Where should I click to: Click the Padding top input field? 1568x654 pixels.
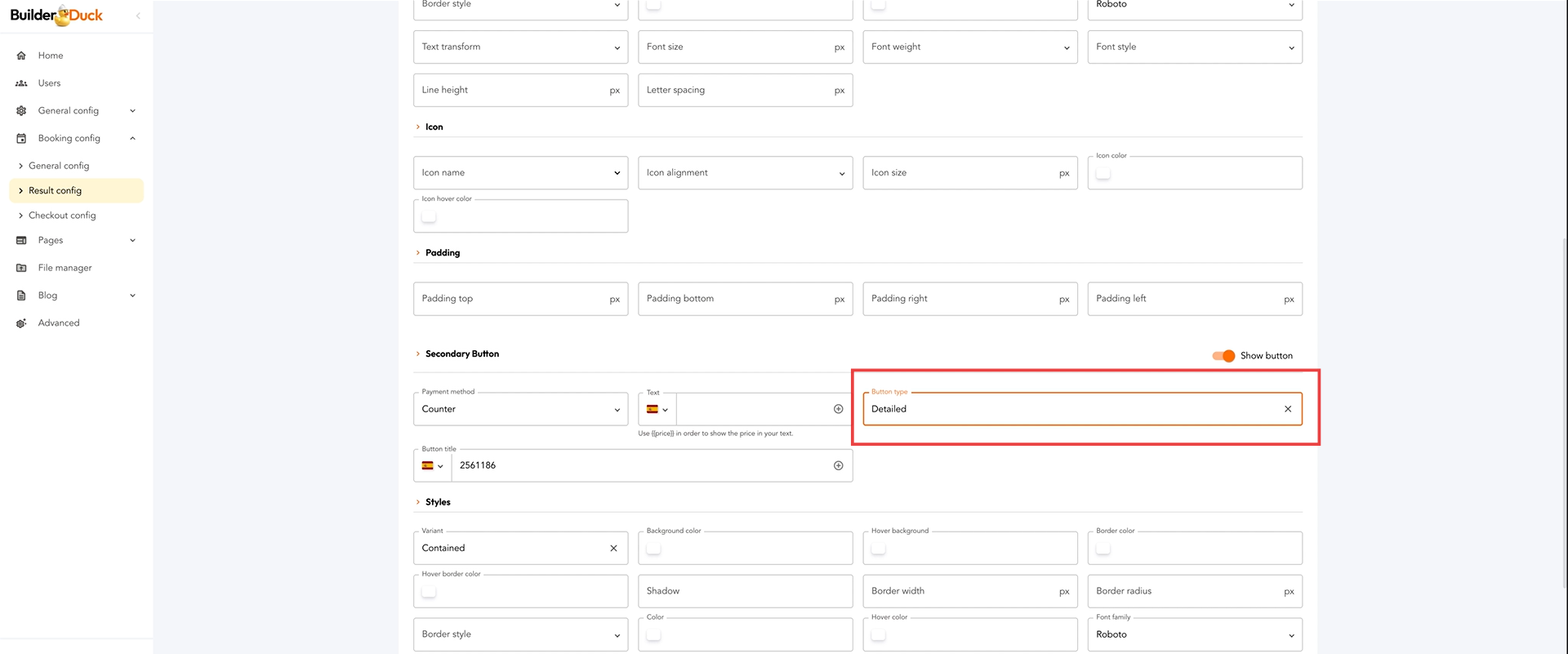pos(510,299)
